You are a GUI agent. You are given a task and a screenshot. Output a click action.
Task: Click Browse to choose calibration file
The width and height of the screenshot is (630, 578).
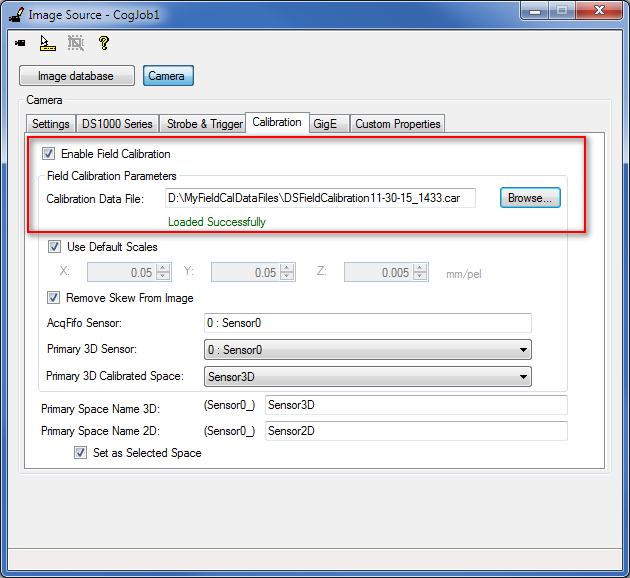(530, 198)
